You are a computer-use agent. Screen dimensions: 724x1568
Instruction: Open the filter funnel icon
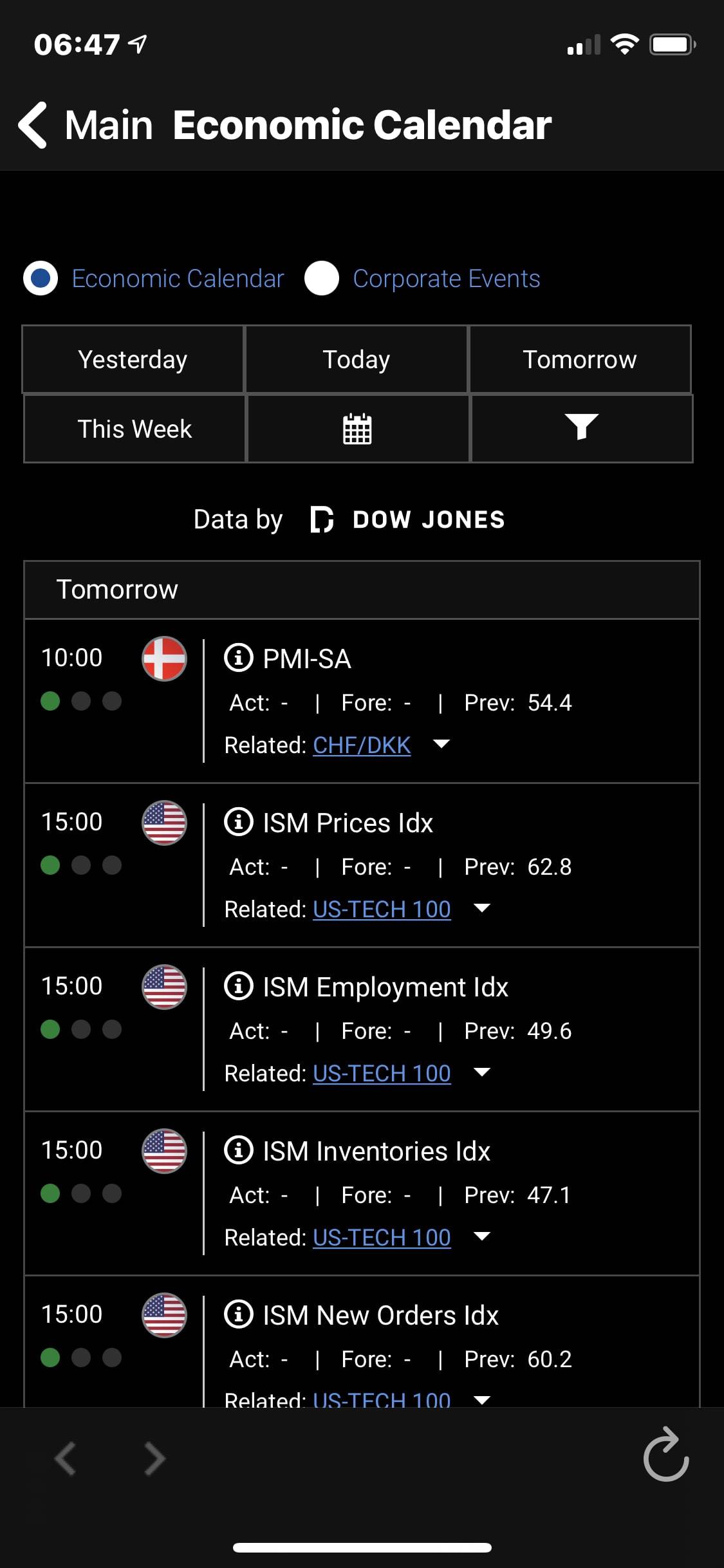pyautogui.click(x=581, y=427)
